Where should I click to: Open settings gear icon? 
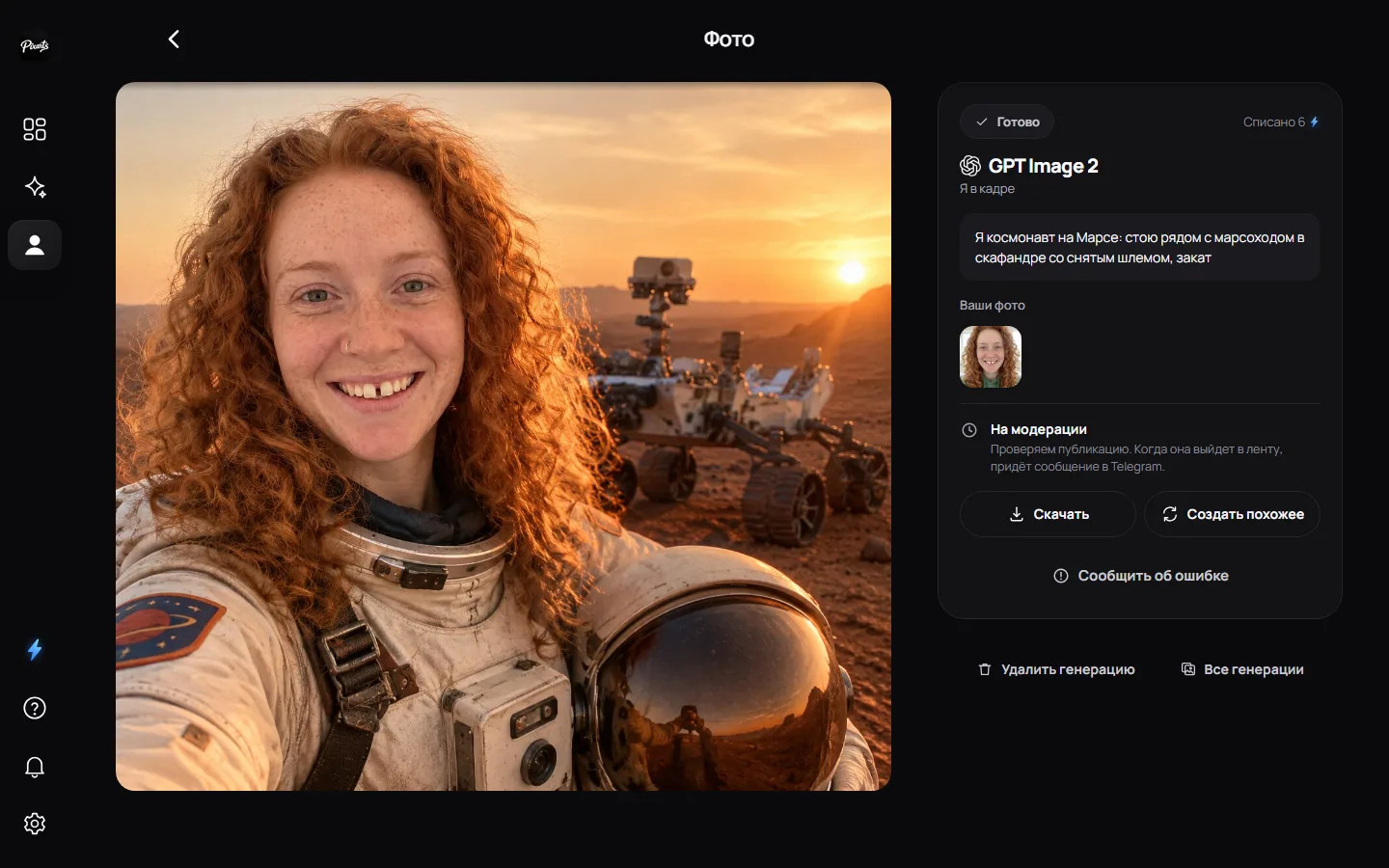click(35, 824)
